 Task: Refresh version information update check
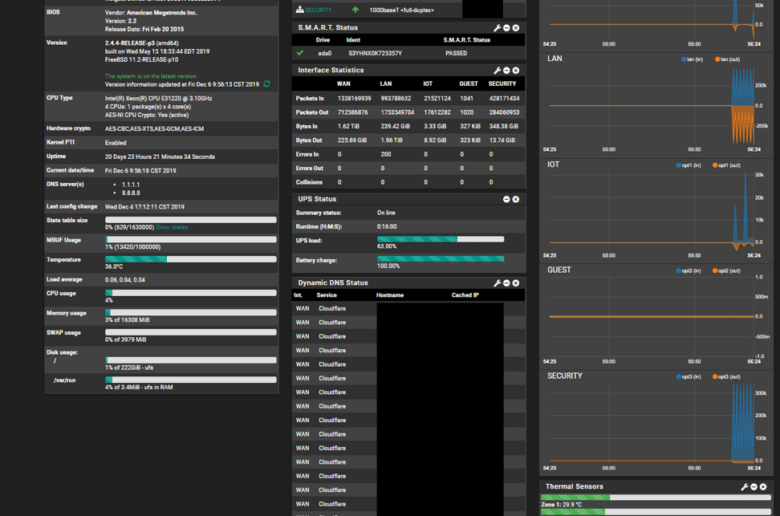point(267,84)
